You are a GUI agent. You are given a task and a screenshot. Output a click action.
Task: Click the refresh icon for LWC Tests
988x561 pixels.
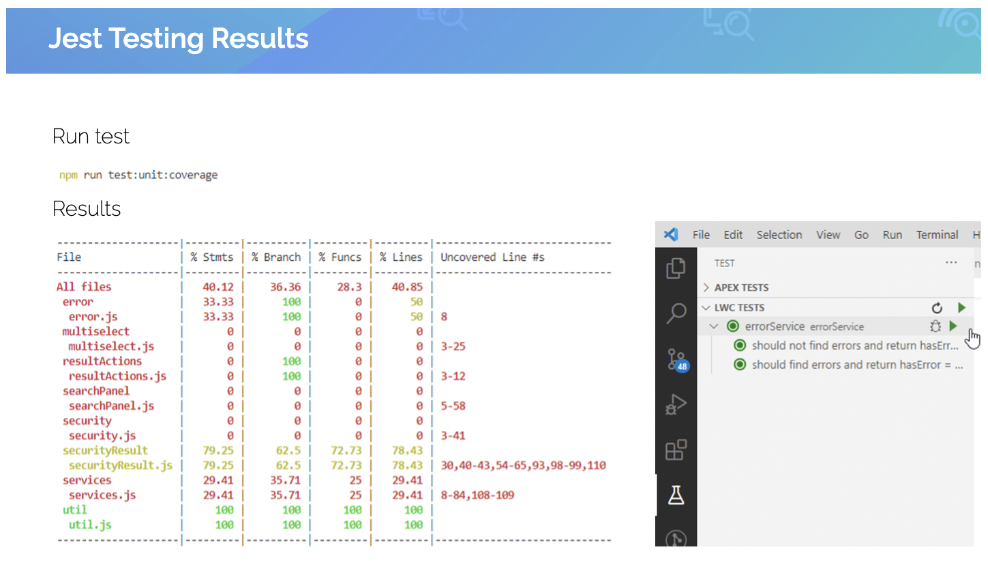tap(937, 308)
